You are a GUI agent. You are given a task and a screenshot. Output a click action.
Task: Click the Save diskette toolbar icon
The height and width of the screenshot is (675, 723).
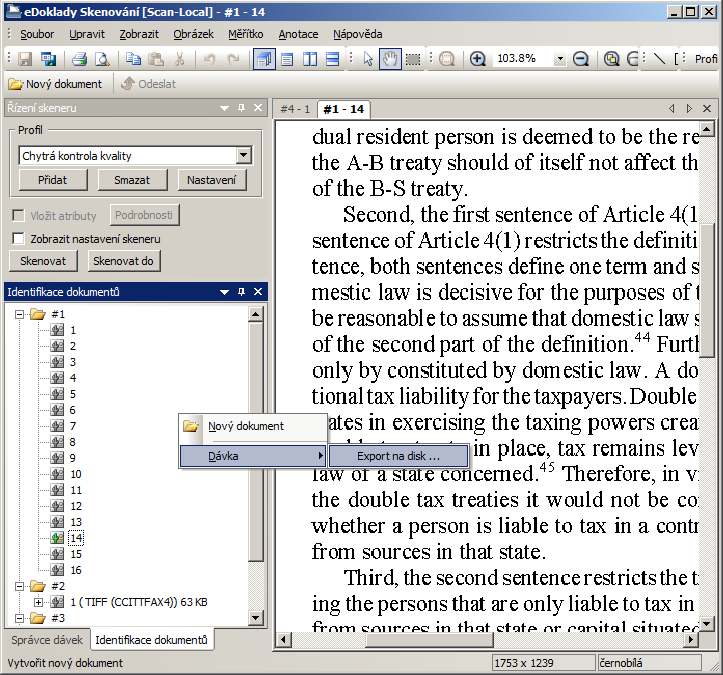click(x=25, y=59)
